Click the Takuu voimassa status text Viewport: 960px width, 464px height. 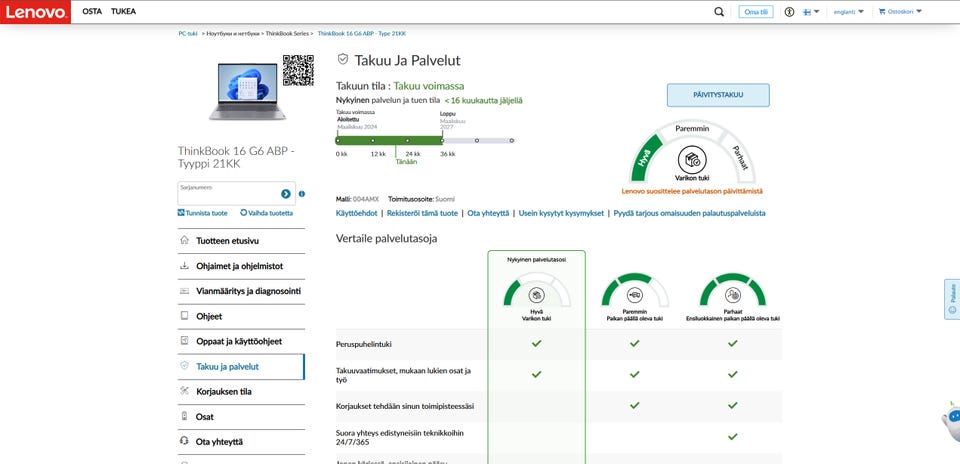click(429, 86)
